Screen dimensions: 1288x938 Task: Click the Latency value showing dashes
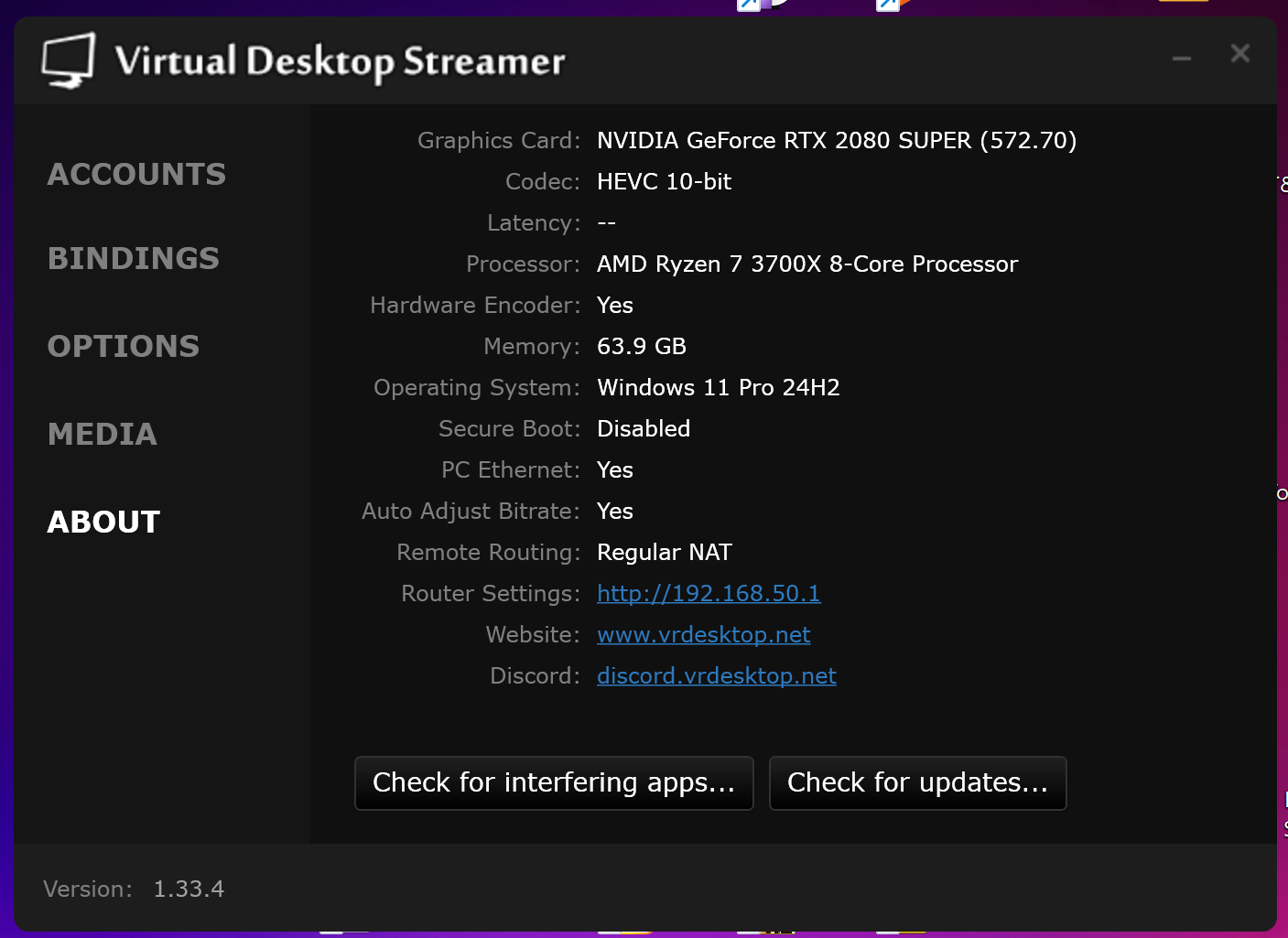[607, 222]
